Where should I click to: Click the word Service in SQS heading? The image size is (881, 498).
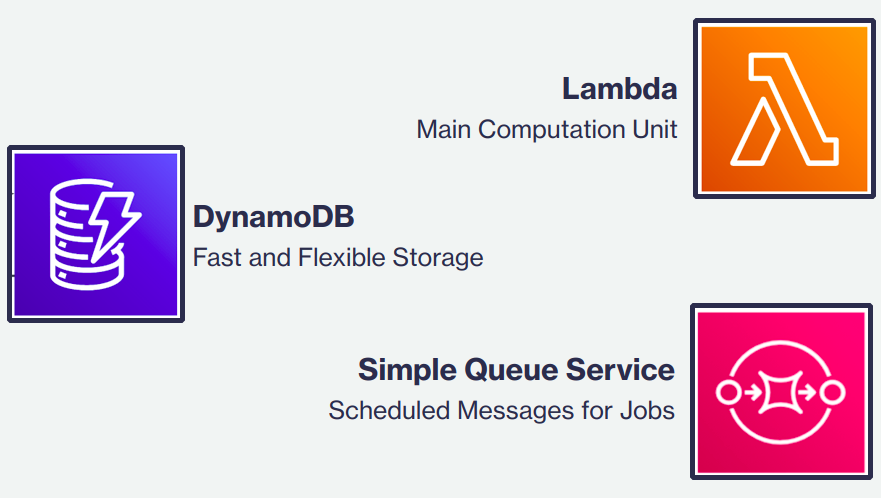click(620, 370)
